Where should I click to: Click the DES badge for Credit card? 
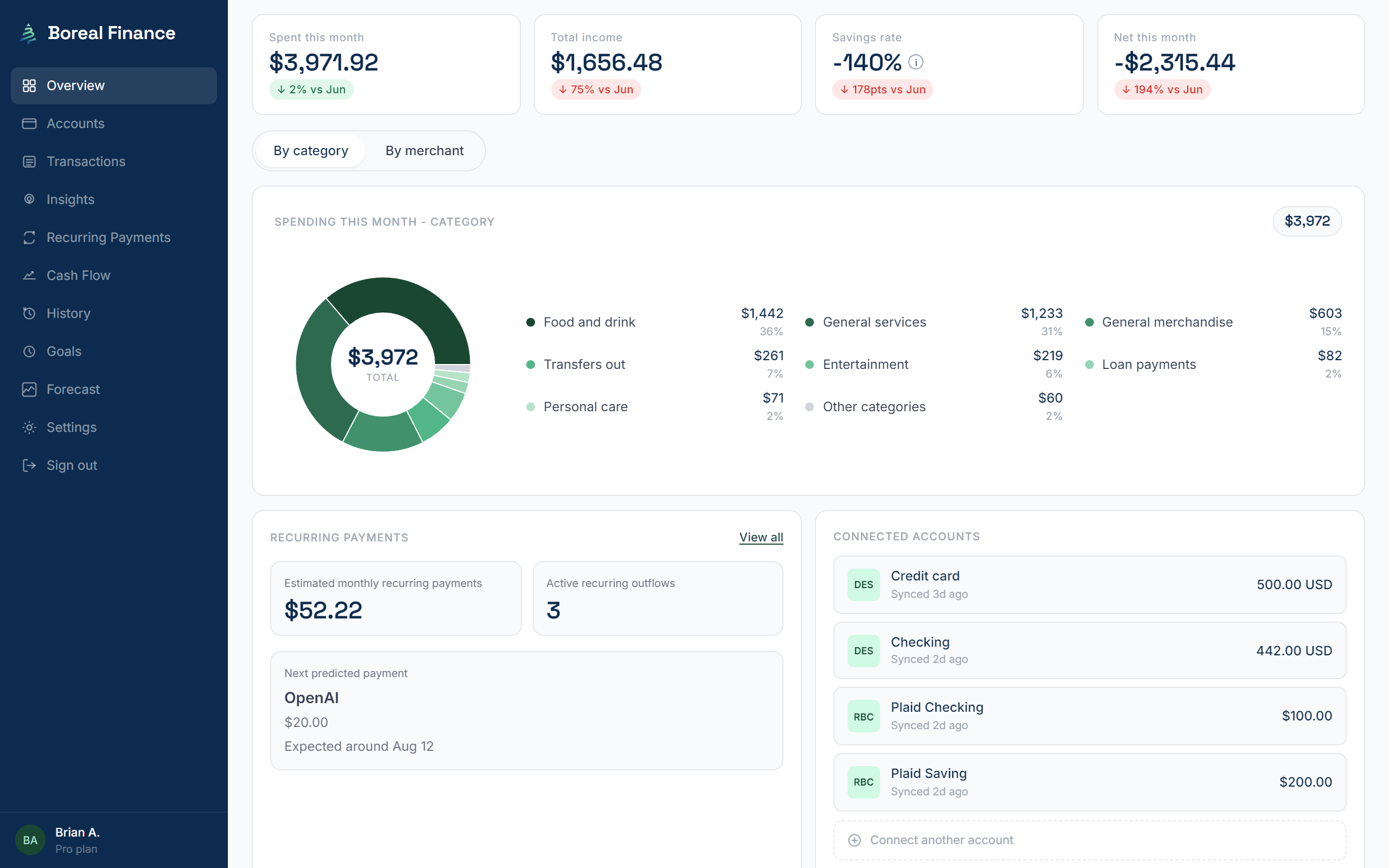[863, 584]
